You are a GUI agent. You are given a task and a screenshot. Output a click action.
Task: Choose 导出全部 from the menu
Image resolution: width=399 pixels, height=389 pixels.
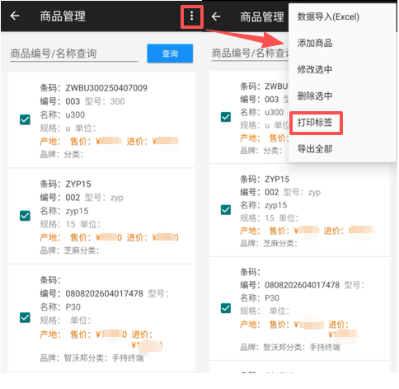tap(315, 149)
